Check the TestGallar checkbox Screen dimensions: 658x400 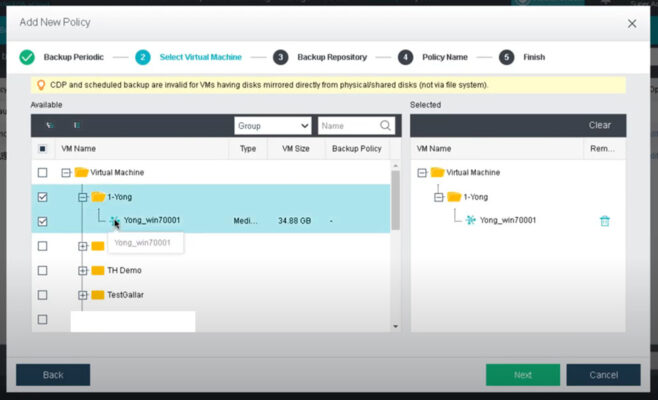coord(42,295)
